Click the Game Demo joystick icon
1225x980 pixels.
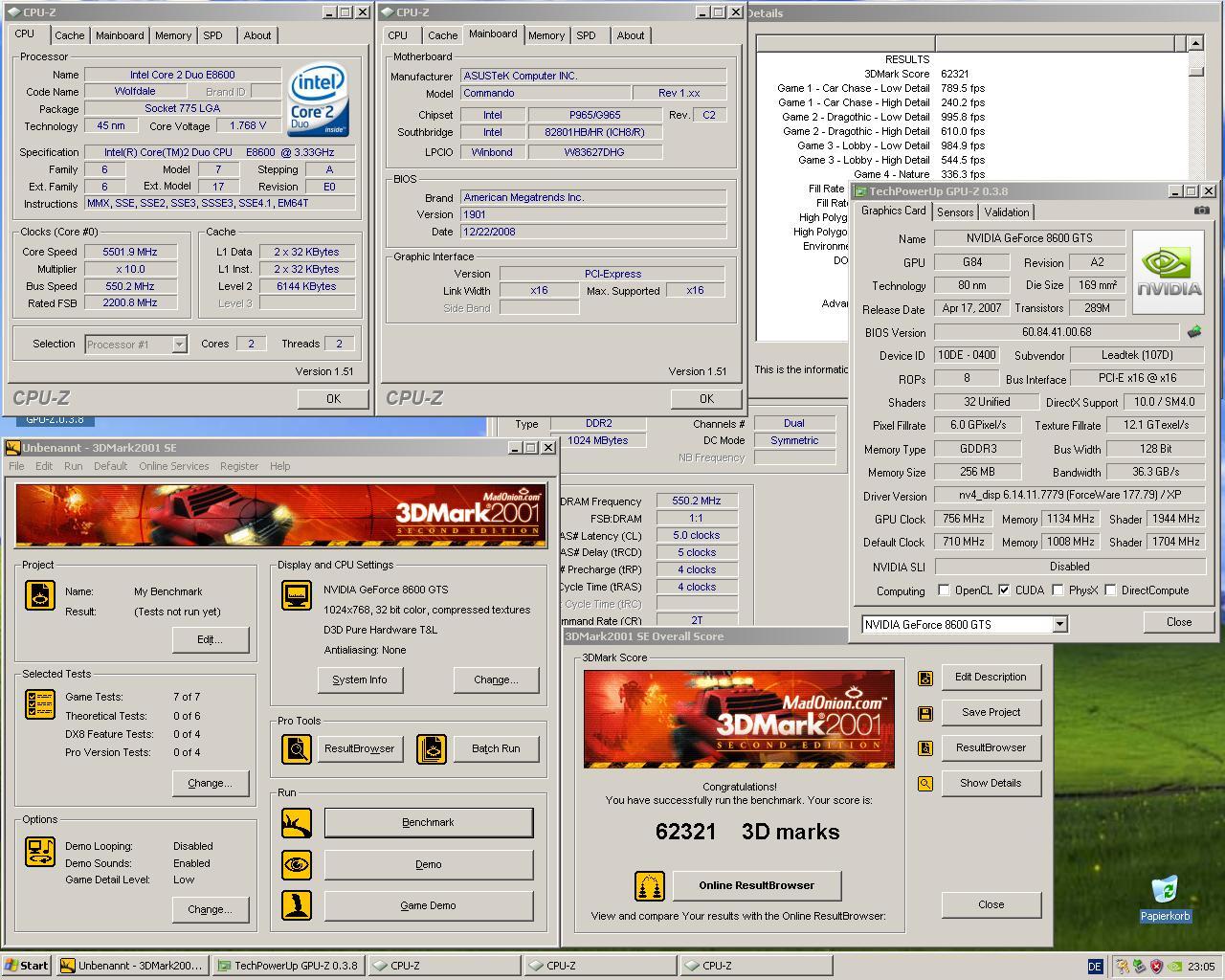tap(296, 905)
